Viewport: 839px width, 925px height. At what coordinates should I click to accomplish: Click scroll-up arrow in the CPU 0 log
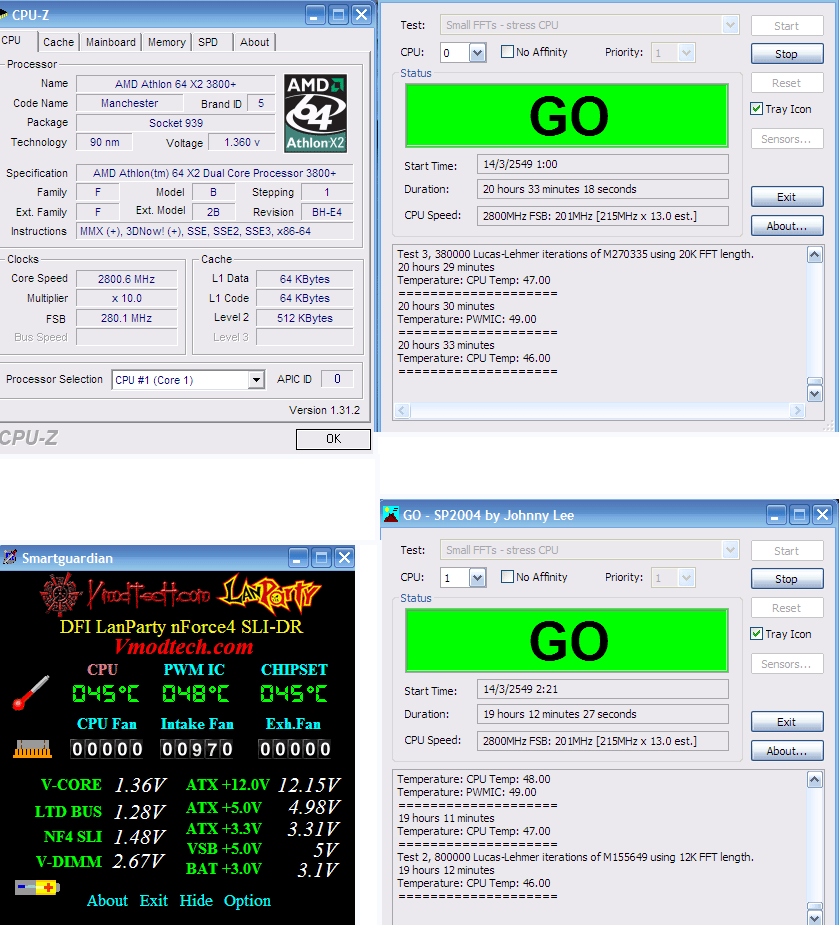(x=815, y=255)
